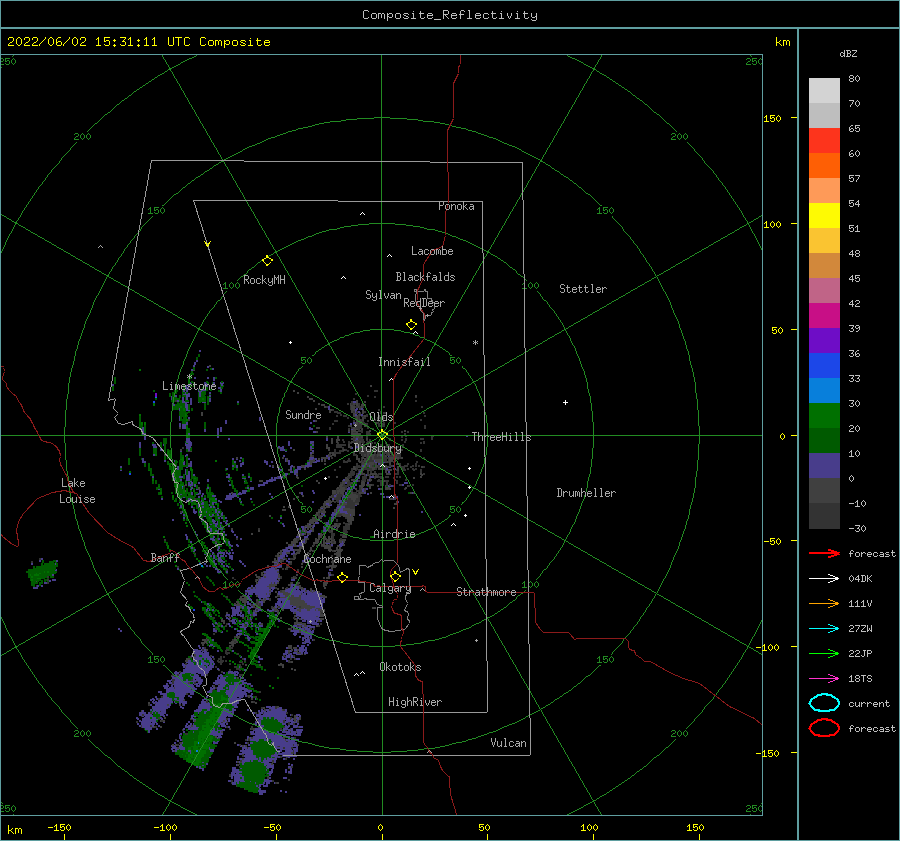The height and width of the screenshot is (841, 900).
Task: Click the asterisk marker east of Innisfail
Action: (475, 343)
